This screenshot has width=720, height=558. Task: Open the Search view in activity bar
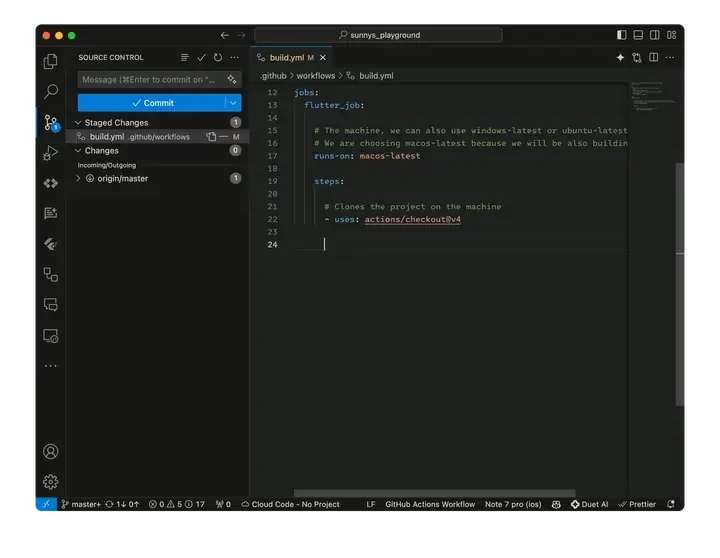(x=51, y=91)
